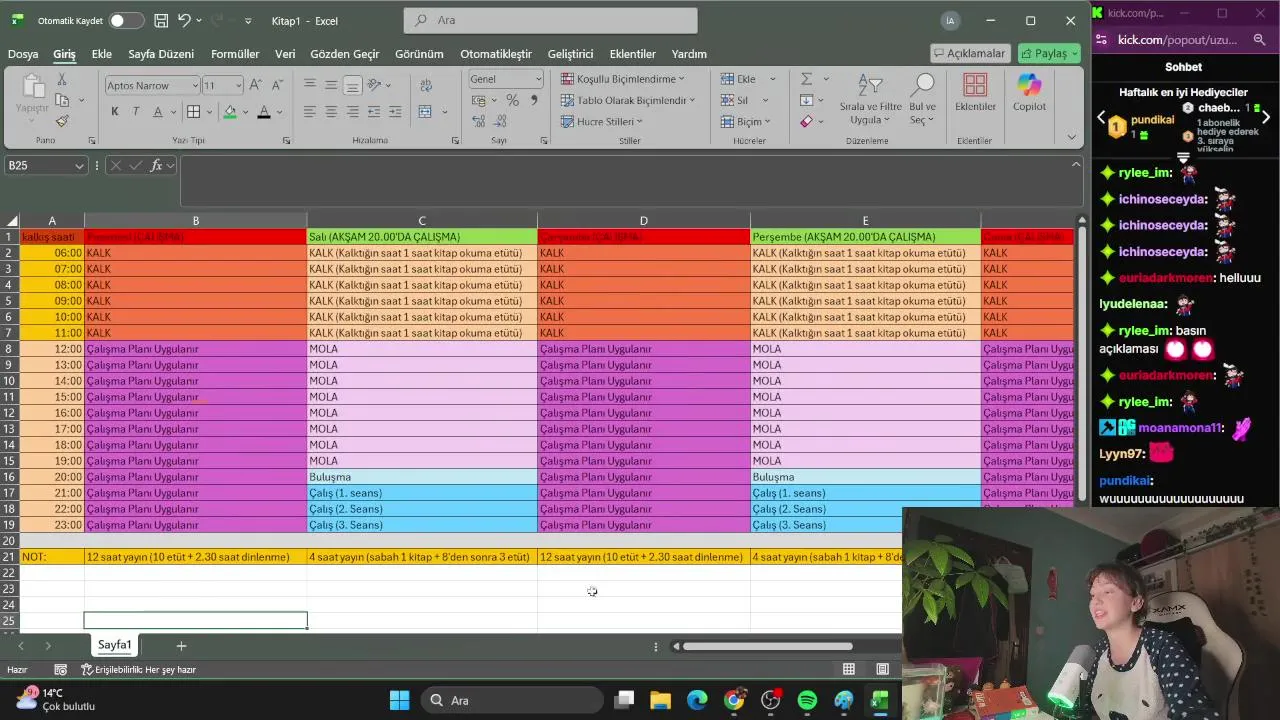Click the Sil delete cells button
This screenshot has height=720, width=1280.
(x=735, y=101)
